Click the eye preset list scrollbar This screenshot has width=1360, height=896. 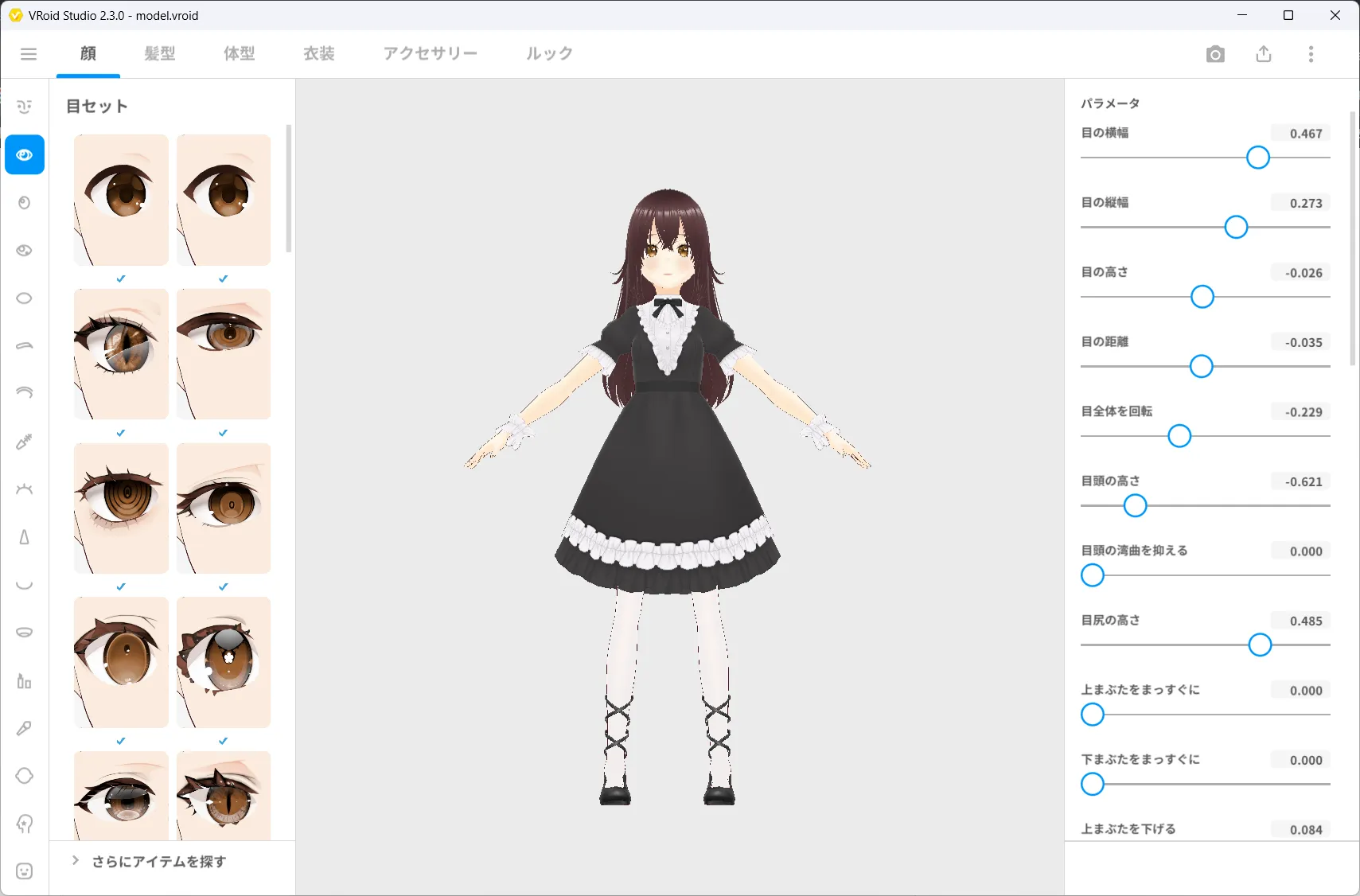(288, 189)
